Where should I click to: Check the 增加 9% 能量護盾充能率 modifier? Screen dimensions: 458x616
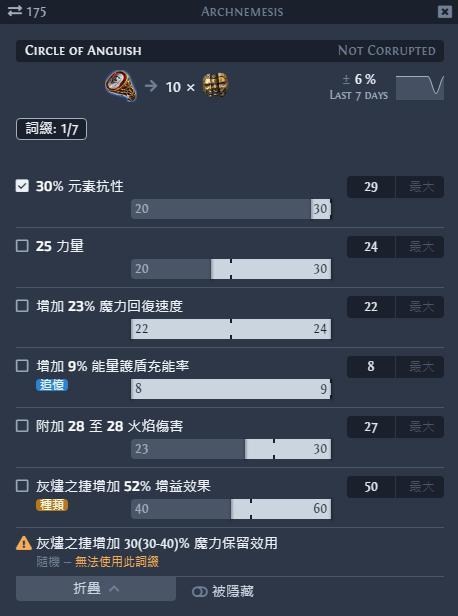click(22, 366)
